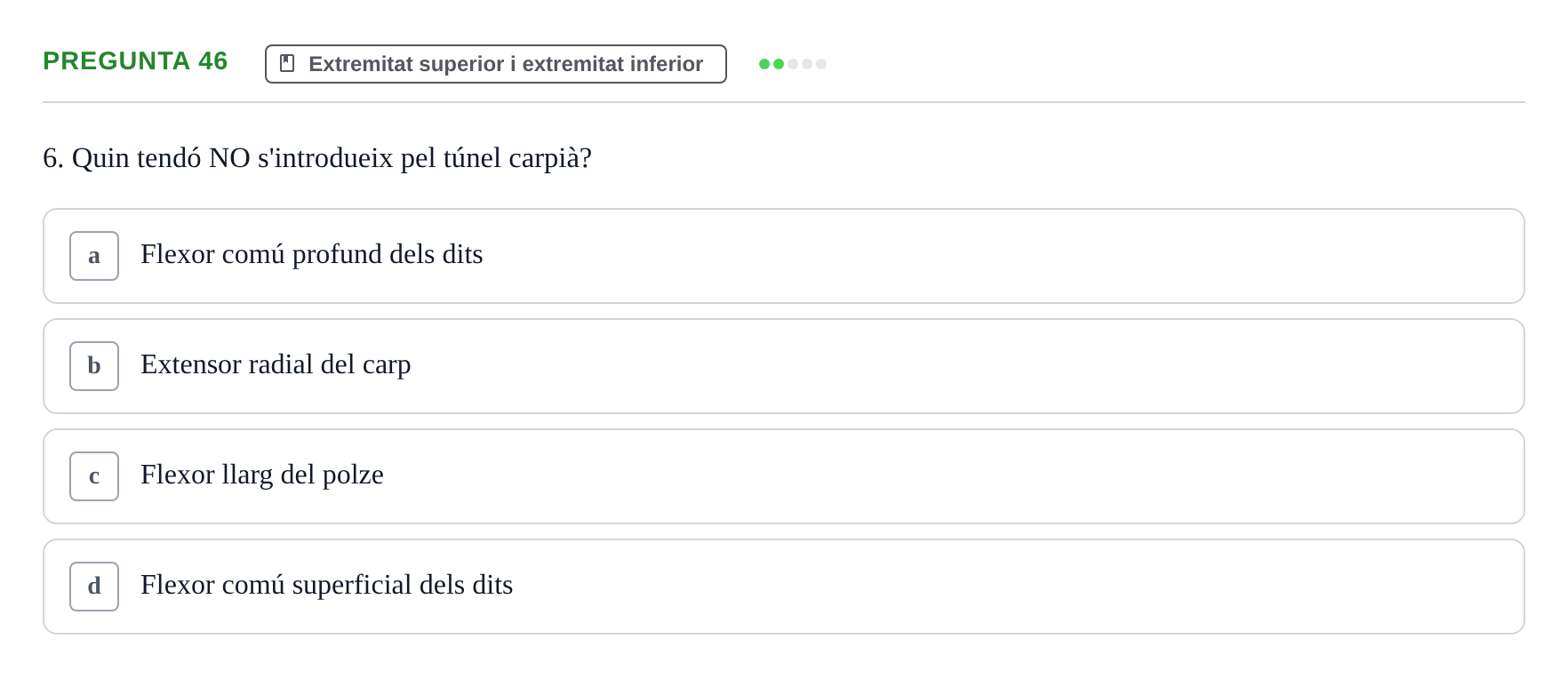Viewport: 1568px width, 679px height.
Task: Click empty right area of option a card
Action: coord(1067,256)
